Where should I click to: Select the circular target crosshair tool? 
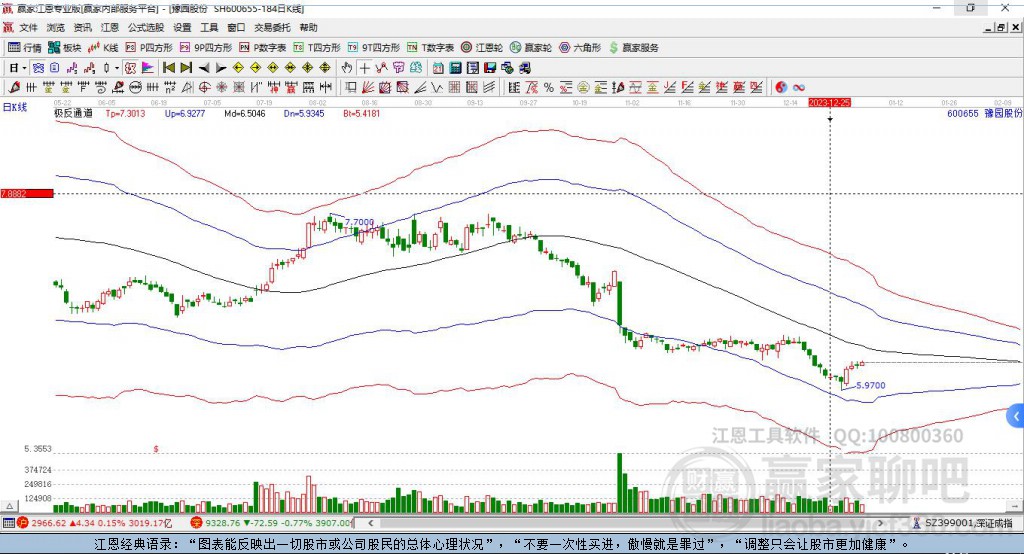tap(204, 88)
